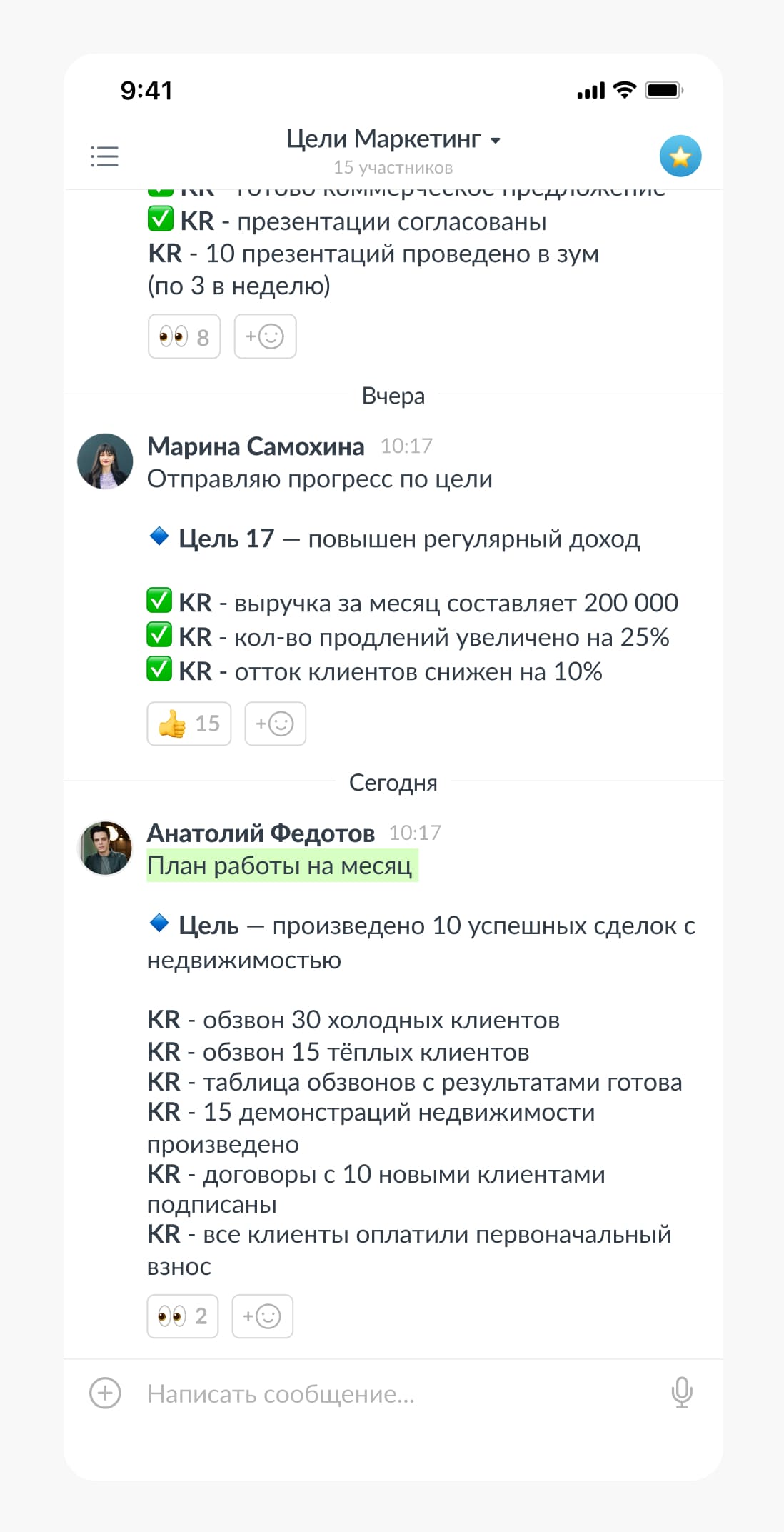Add reaction to Marina Samokhina's message
784x1532 pixels.
pyautogui.click(x=275, y=724)
